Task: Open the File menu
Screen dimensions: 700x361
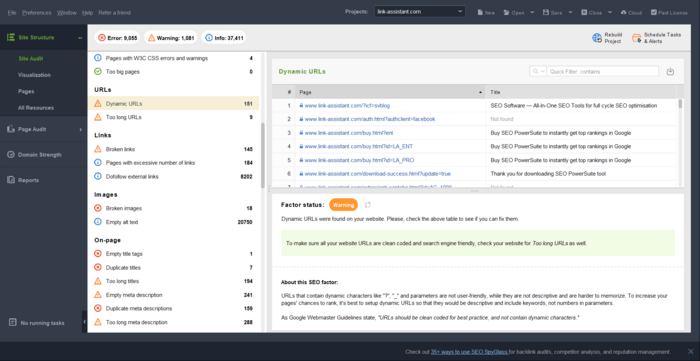Action: [12, 12]
